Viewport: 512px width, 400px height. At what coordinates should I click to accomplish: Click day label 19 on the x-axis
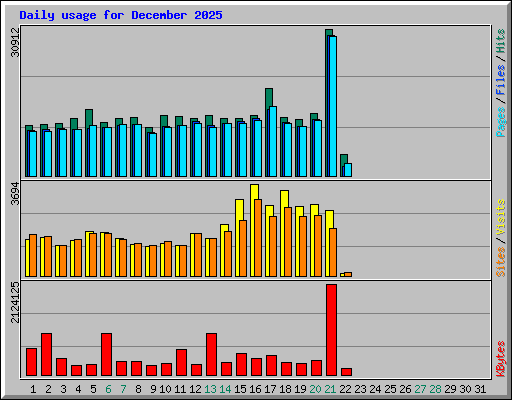tap(300, 389)
